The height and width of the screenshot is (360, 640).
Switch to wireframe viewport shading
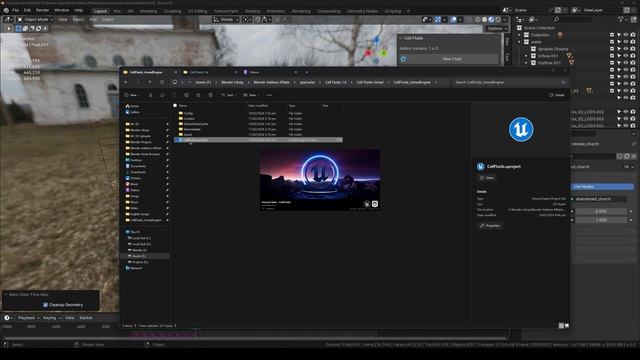coord(478,19)
